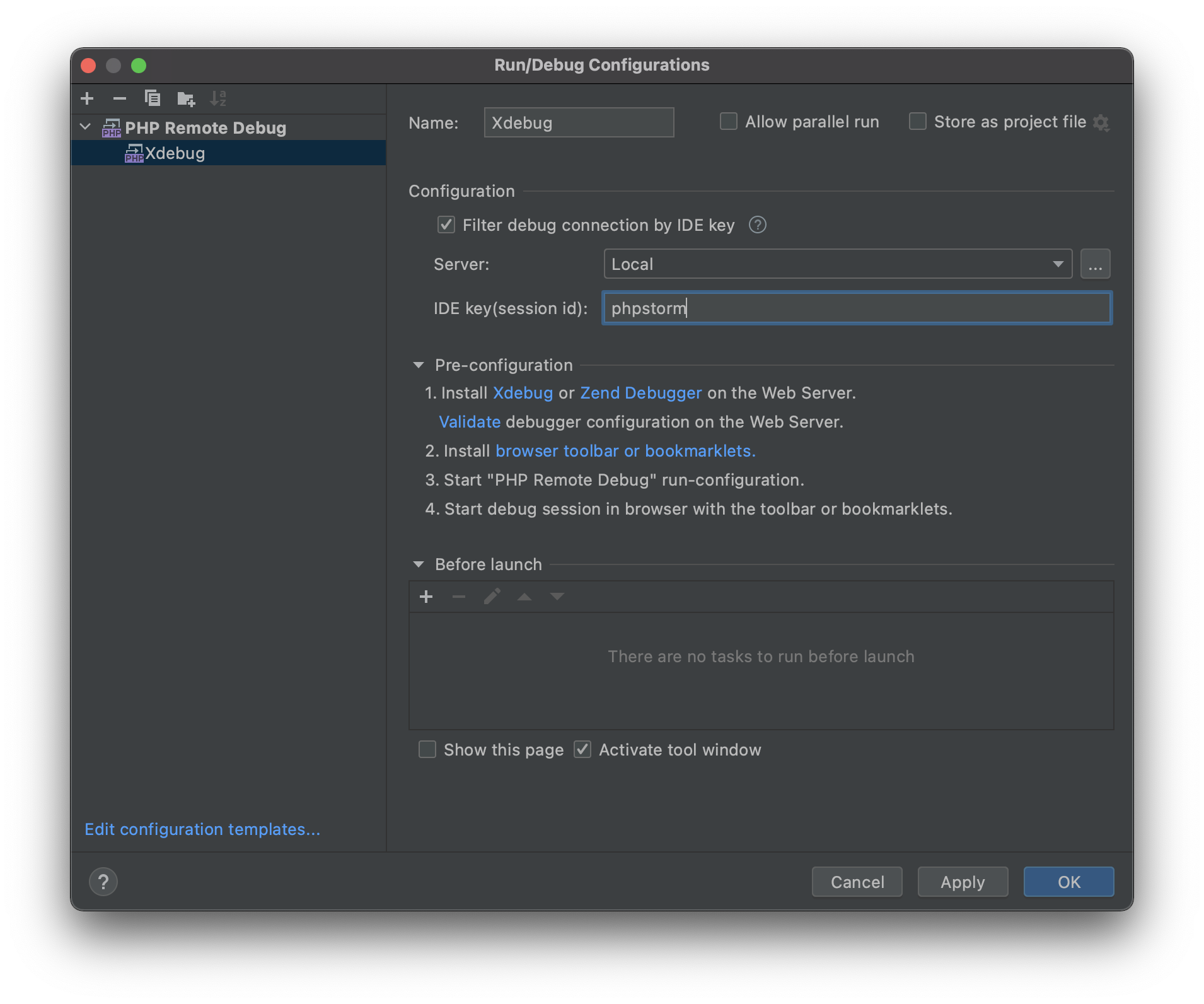
Task: Click the Cancel button
Action: (857, 882)
